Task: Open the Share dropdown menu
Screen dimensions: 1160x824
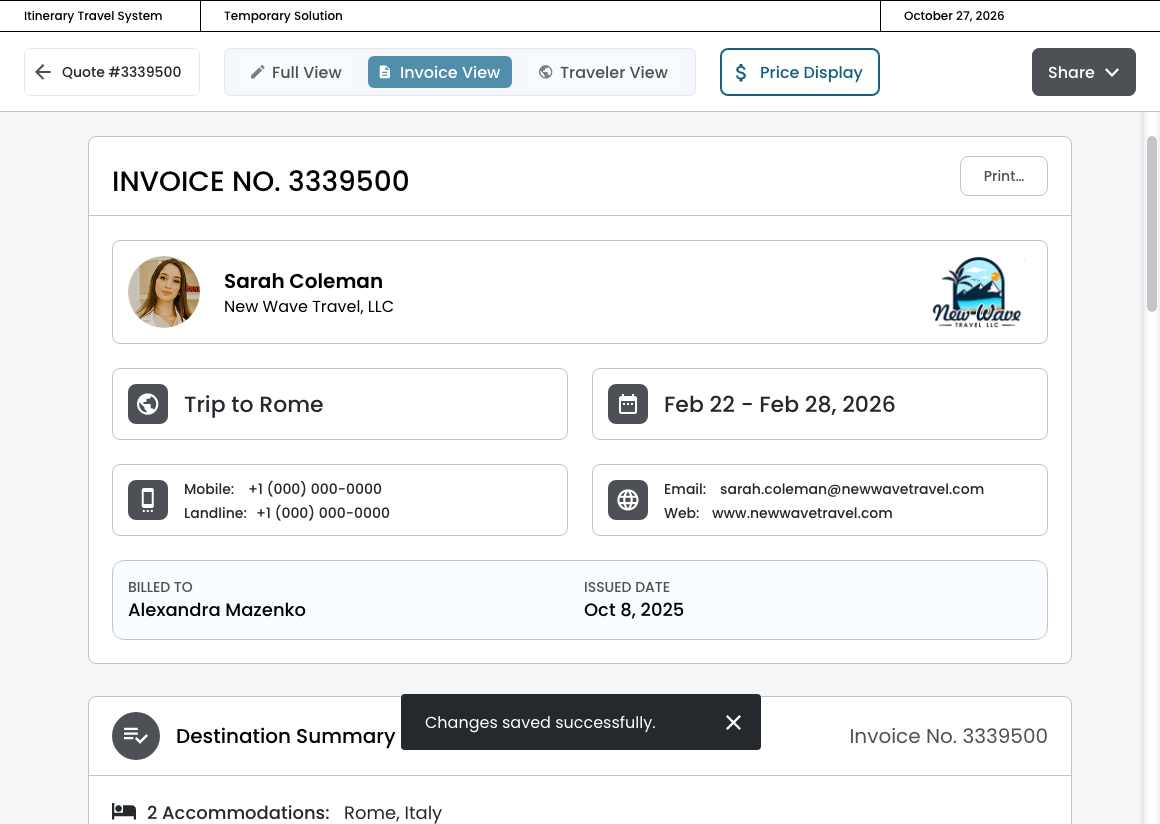Action: [1083, 72]
